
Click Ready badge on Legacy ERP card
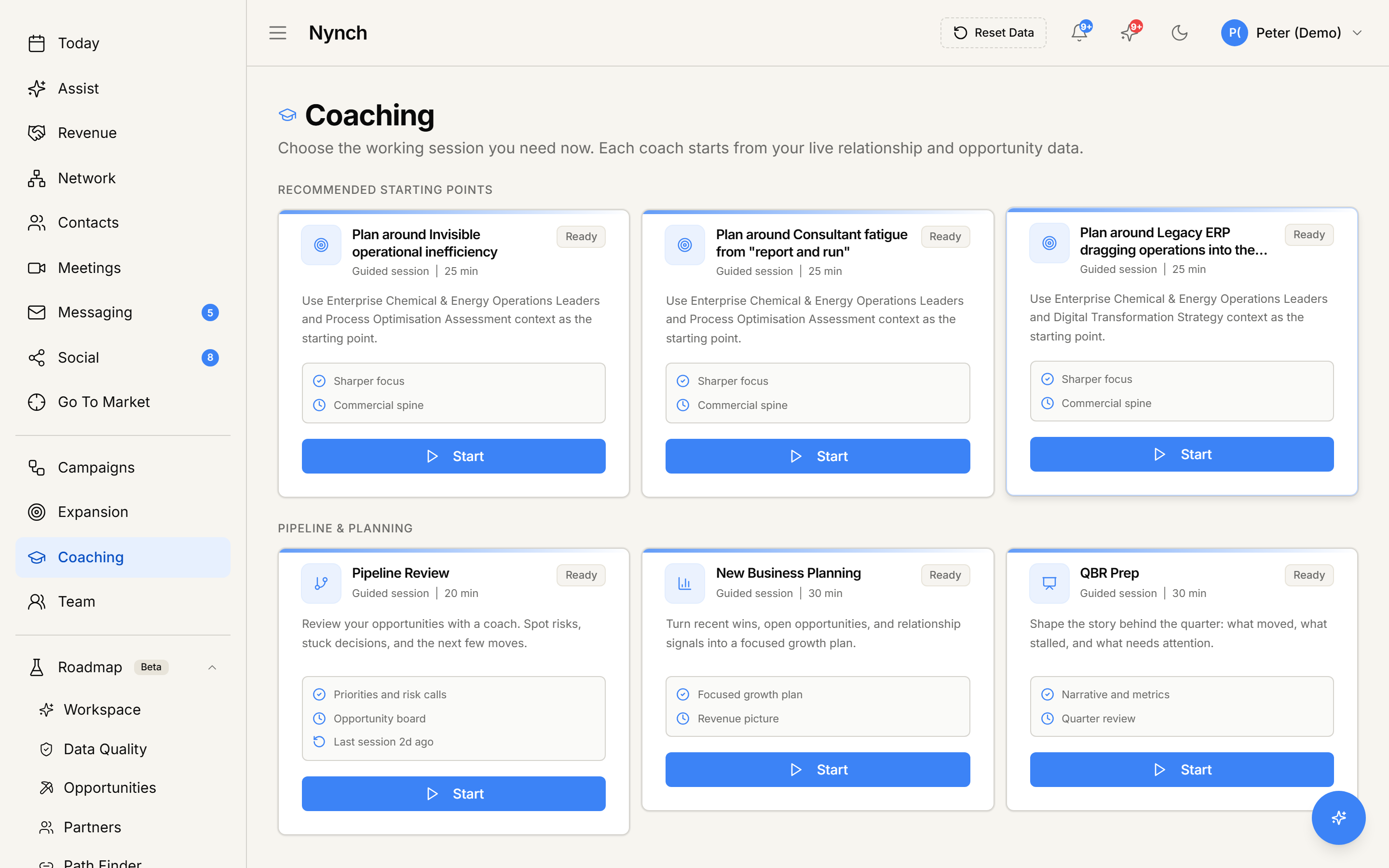click(x=1309, y=235)
